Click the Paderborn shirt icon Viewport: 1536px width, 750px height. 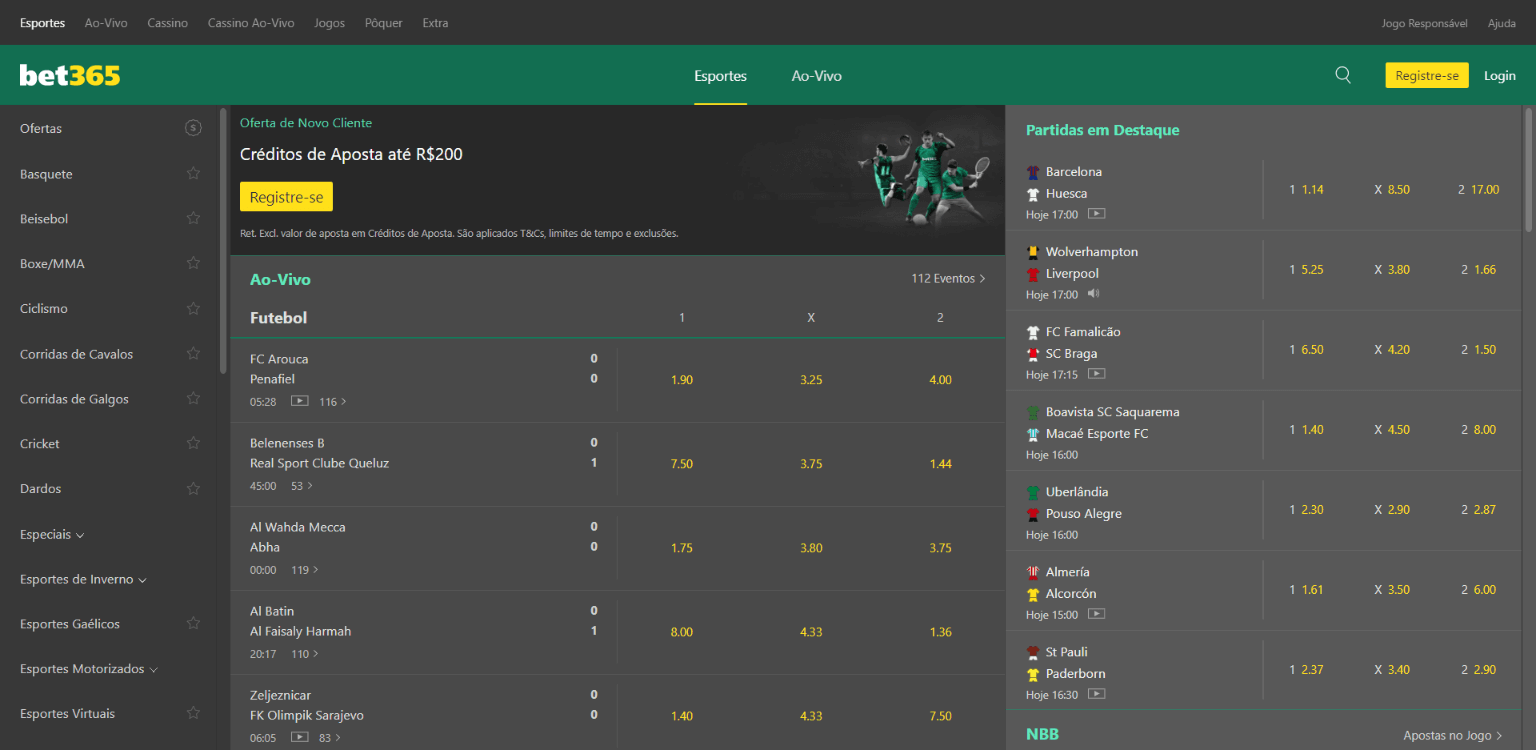[x=1033, y=674]
